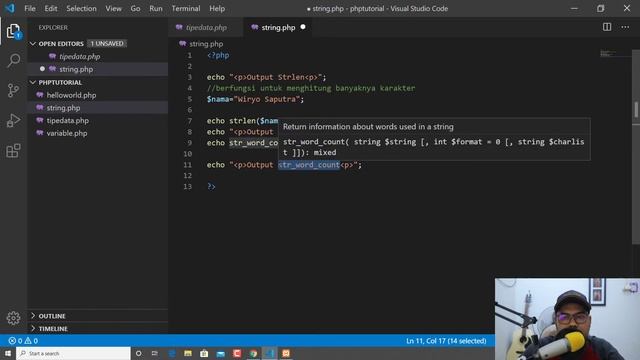Open the Run menu

click(156, 9)
